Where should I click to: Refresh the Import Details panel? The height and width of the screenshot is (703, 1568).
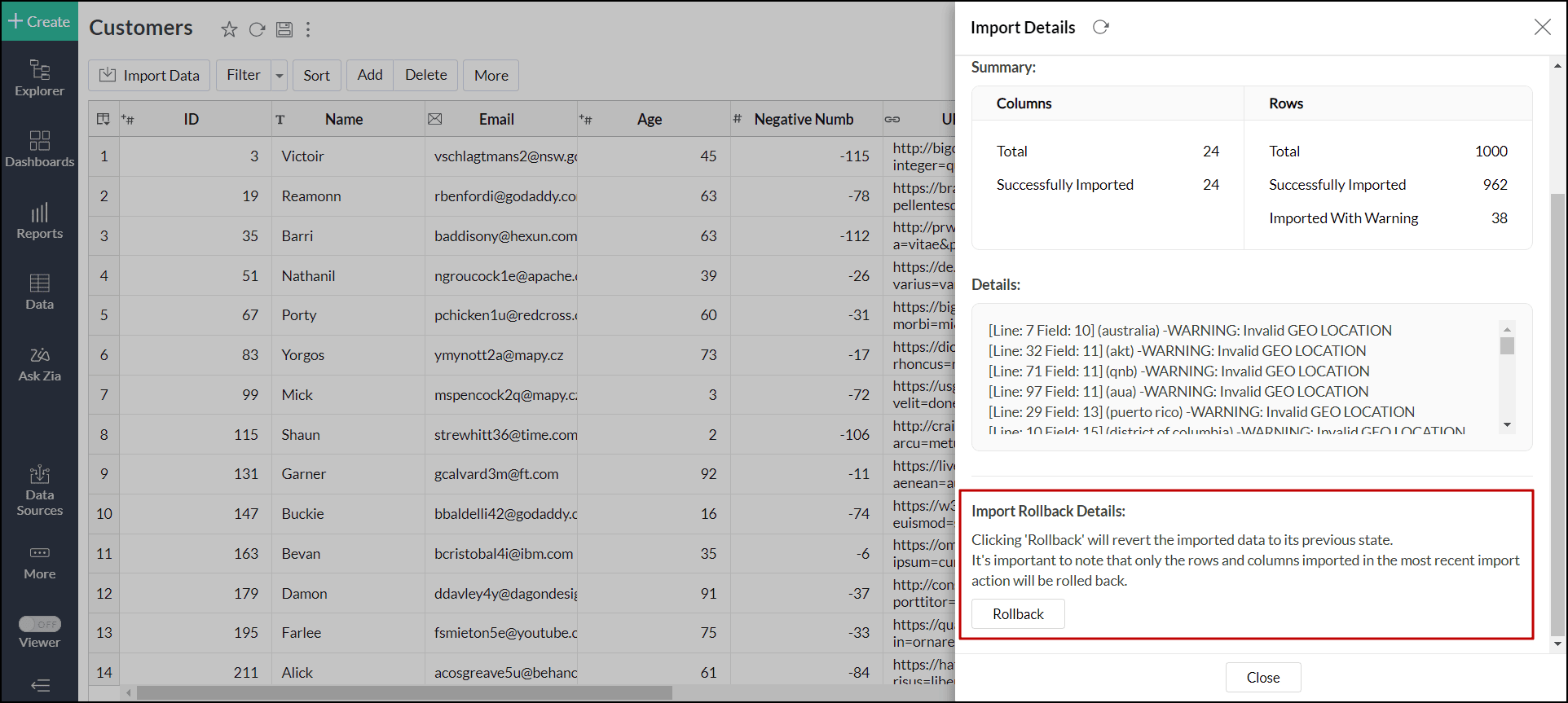click(x=1101, y=28)
